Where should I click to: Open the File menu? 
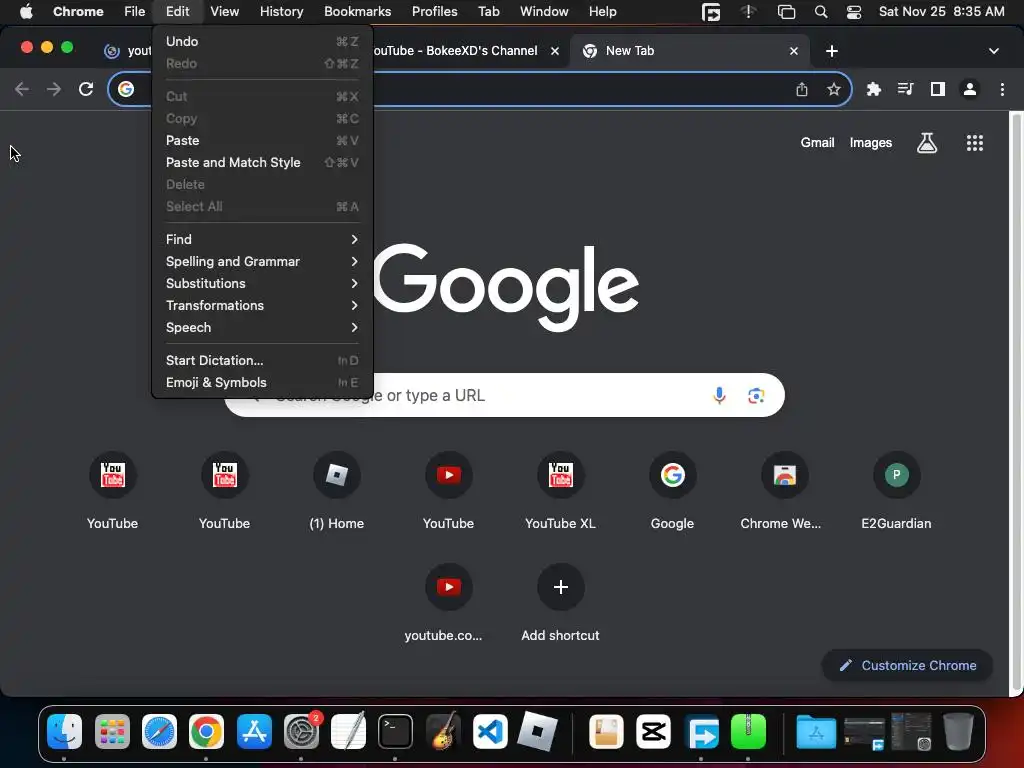point(135,11)
